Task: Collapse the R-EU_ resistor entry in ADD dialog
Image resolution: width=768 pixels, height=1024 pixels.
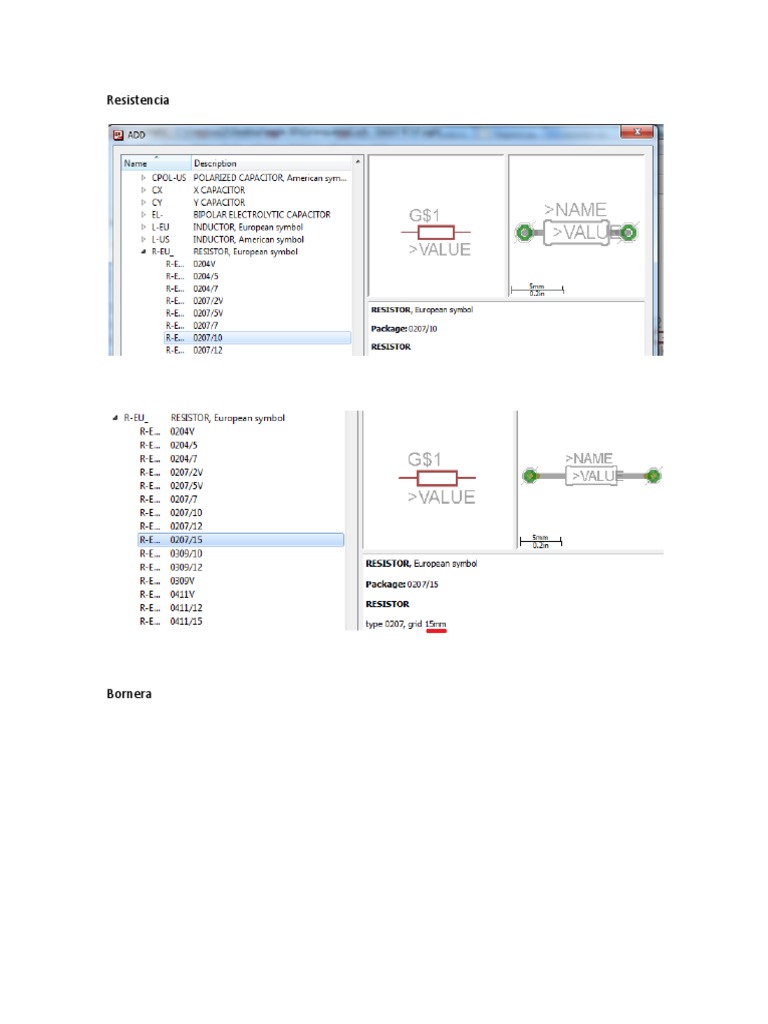Action: [x=144, y=251]
